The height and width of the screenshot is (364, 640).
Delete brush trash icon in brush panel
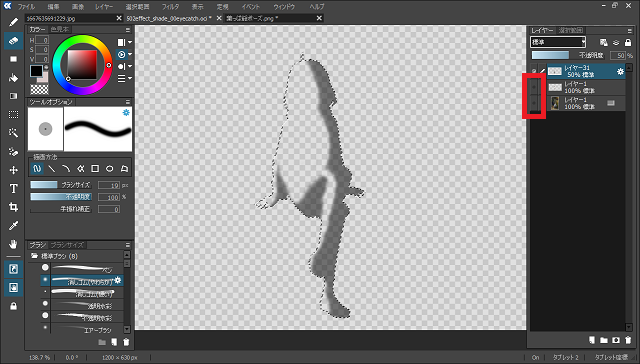(x=126, y=342)
